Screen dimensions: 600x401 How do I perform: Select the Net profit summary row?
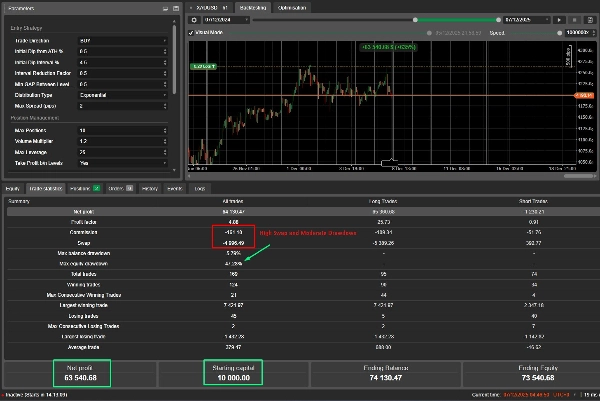point(302,212)
